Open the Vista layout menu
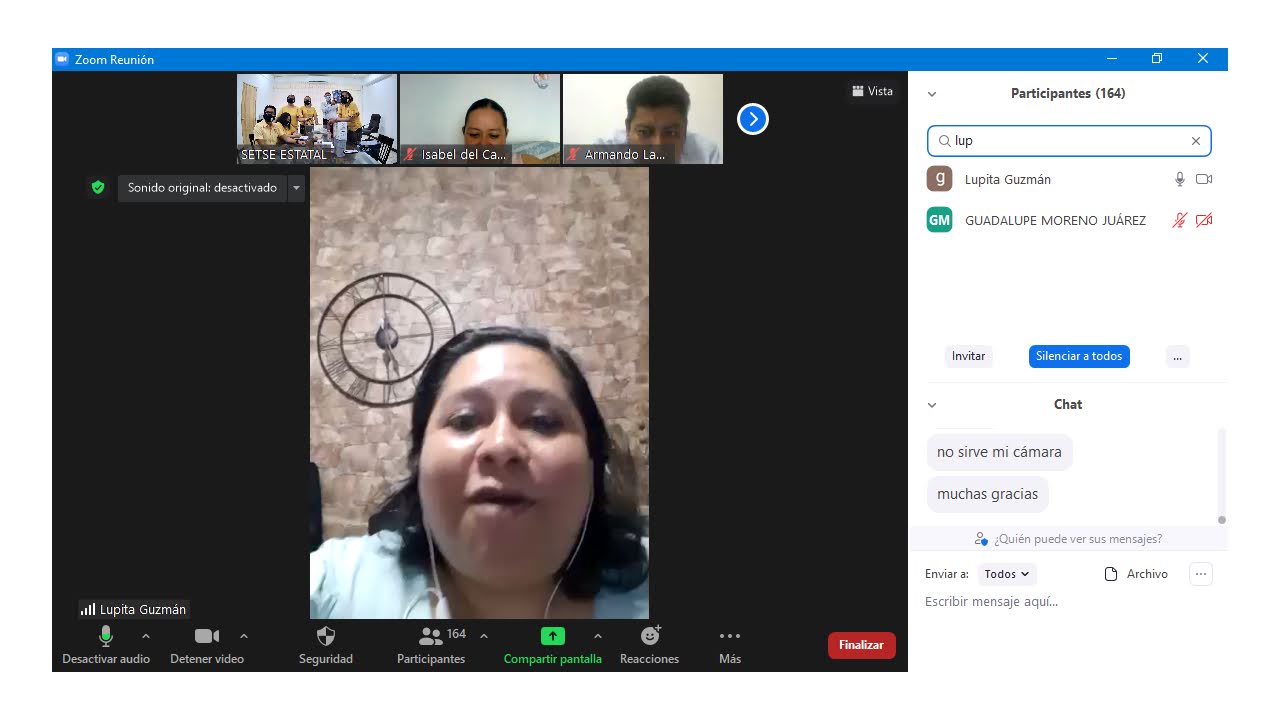The image size is (1280, 720). pos(872,91)
